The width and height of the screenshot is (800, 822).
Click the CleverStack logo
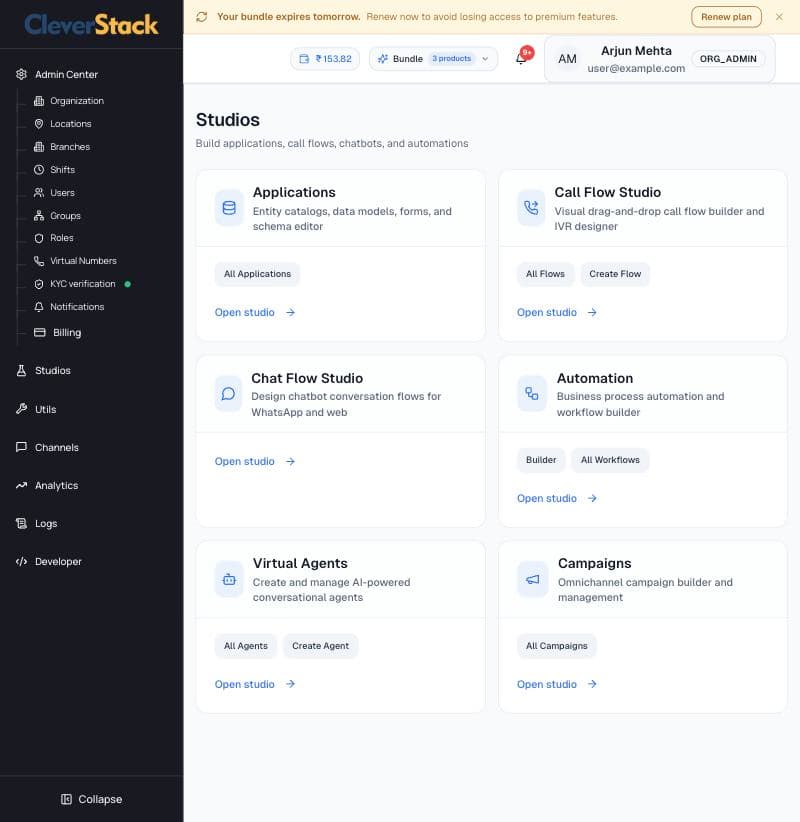91,24
